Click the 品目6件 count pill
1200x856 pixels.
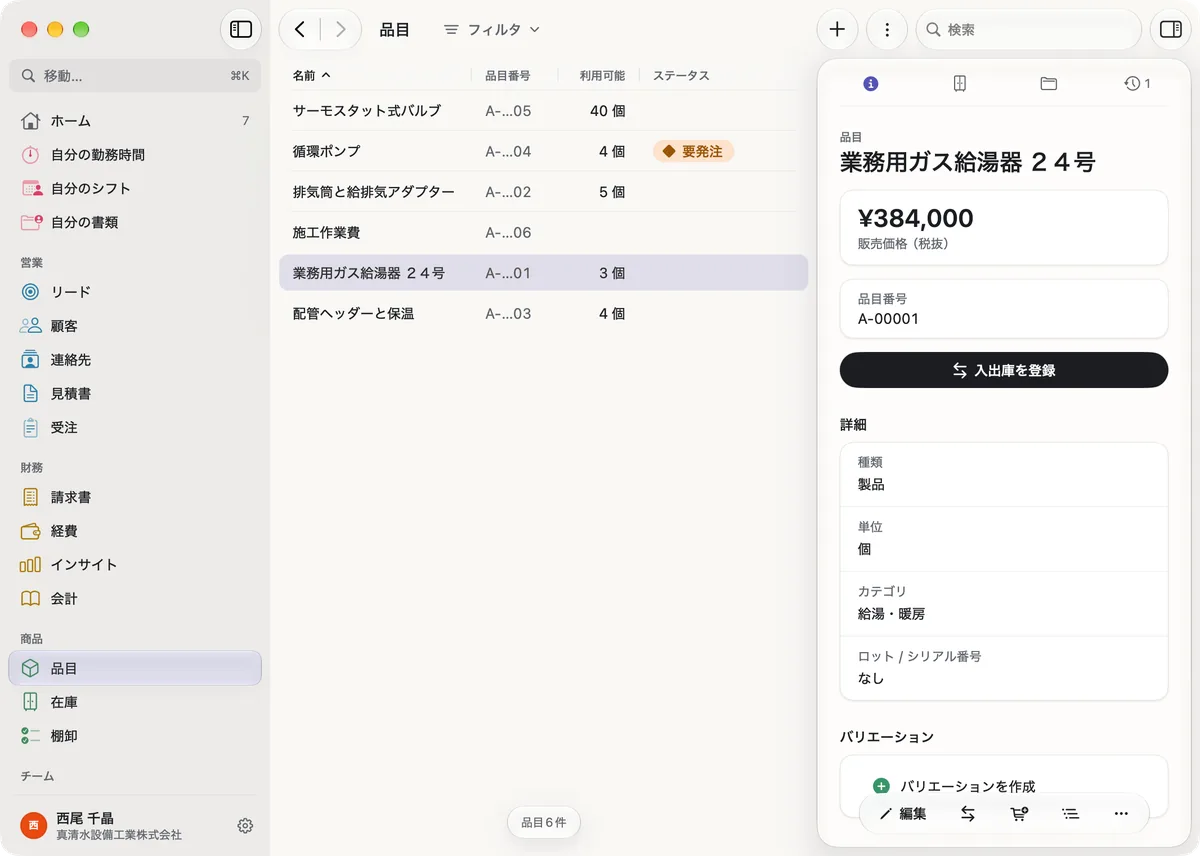tap(544, 823)
